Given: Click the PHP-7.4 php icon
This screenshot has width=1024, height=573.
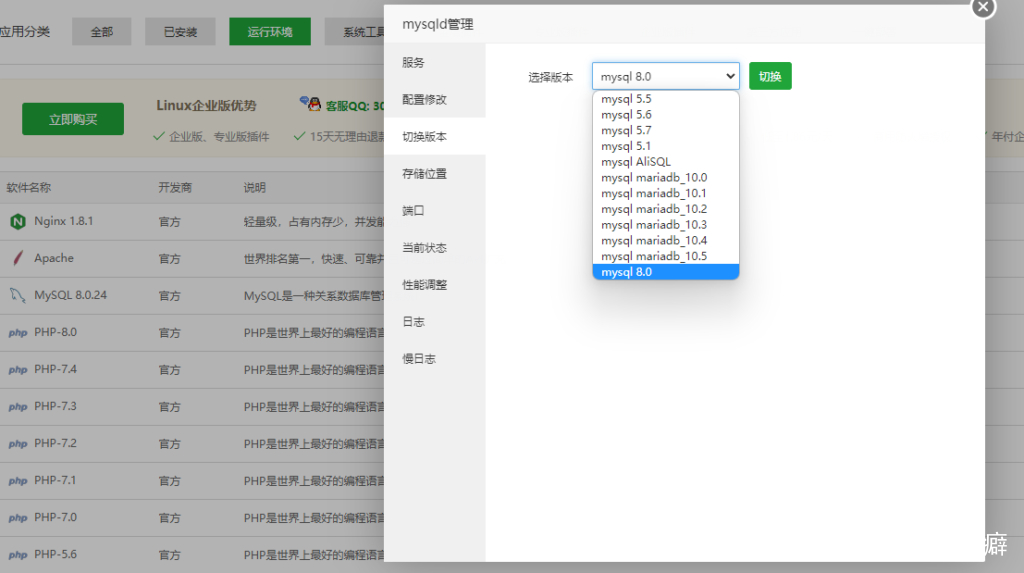Looking at the screenshot, I should tap(18, 370).
